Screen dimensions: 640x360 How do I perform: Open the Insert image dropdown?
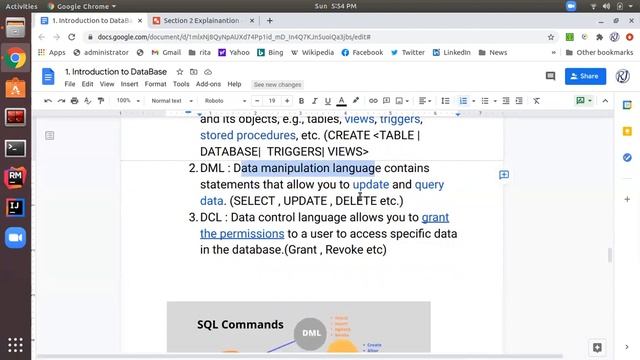pyautogui.click(x=402, y=101)
